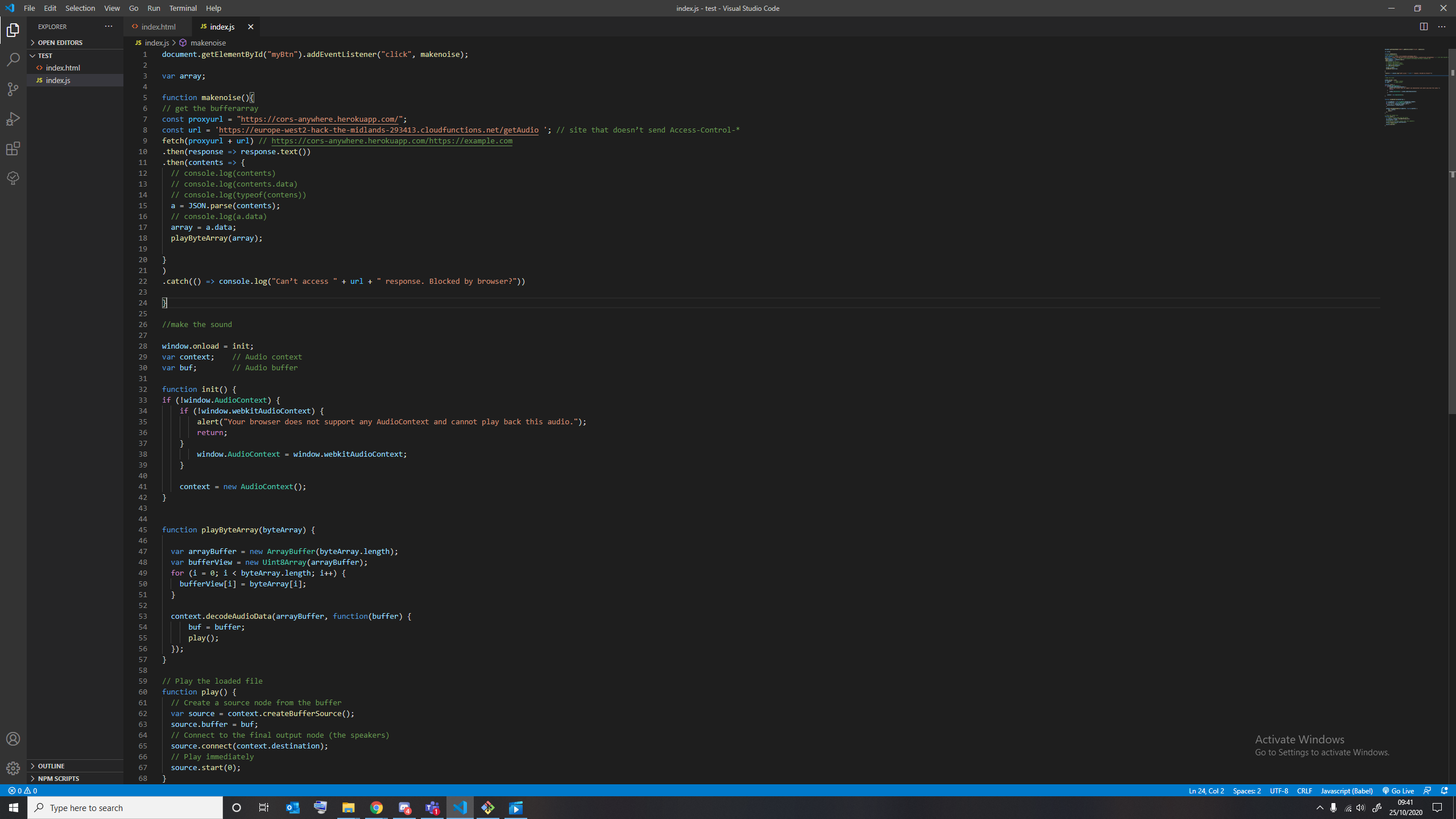Expand the NPM Scripts section
The width and height of the screenshot is (1456, 819).
(x=58, y=779)
